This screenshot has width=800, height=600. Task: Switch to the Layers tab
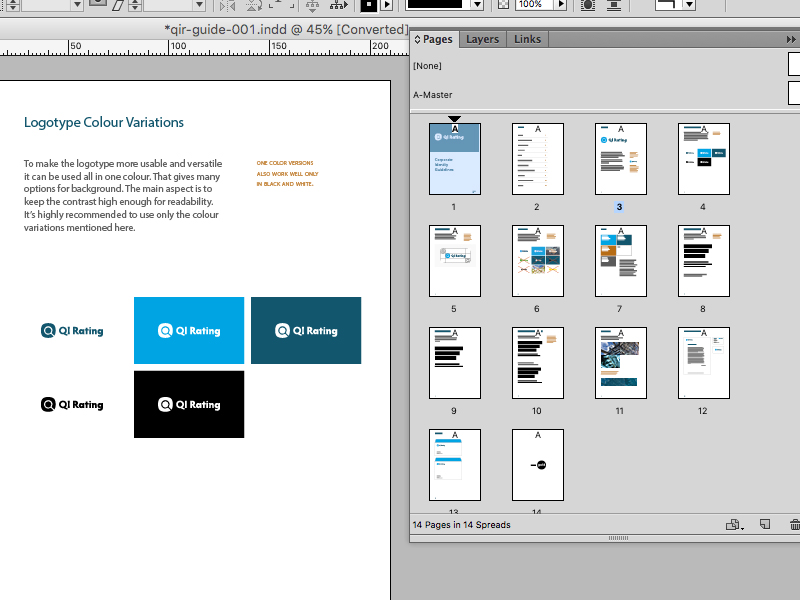482,39
